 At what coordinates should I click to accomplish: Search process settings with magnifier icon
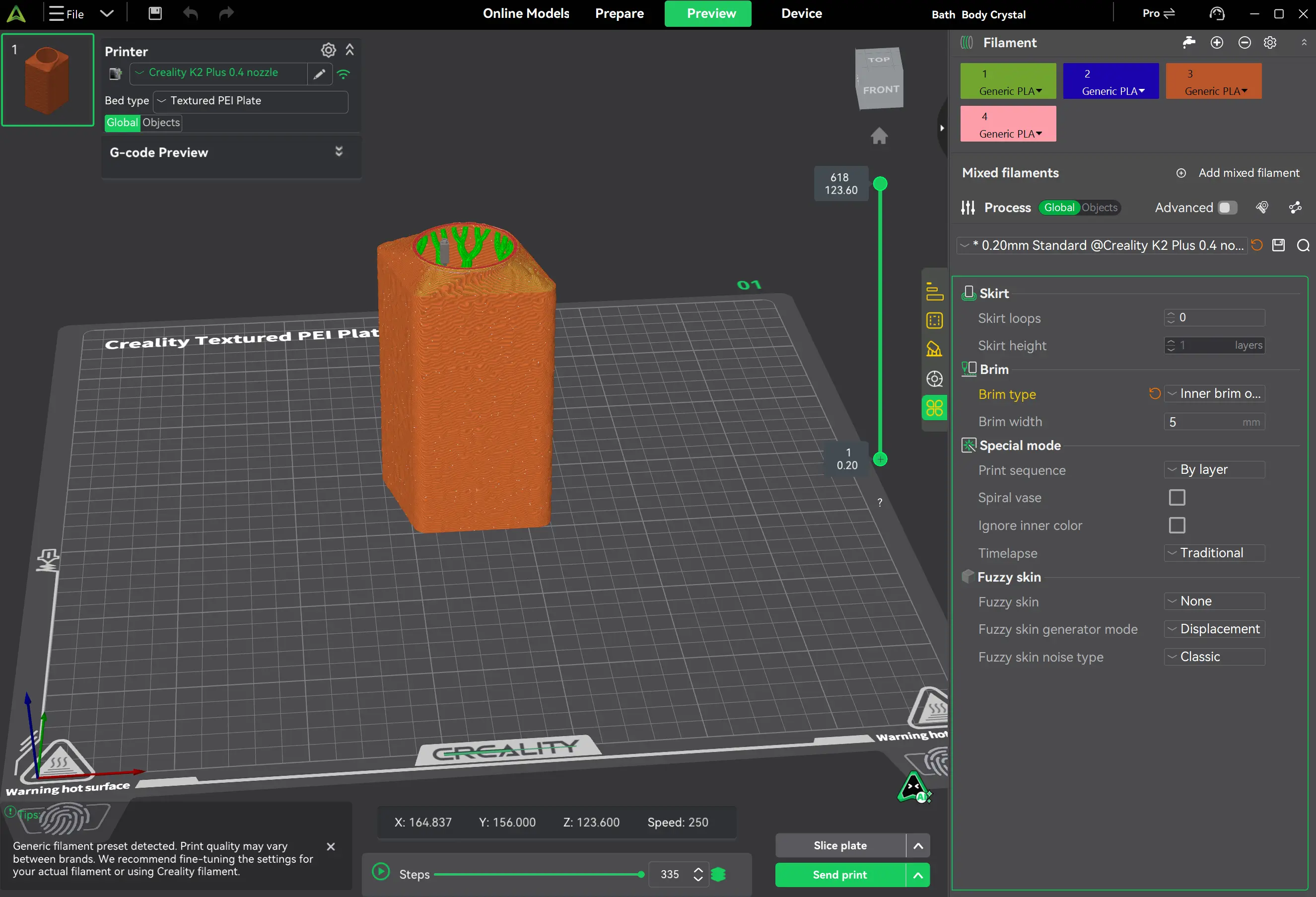pos(1303,245)
